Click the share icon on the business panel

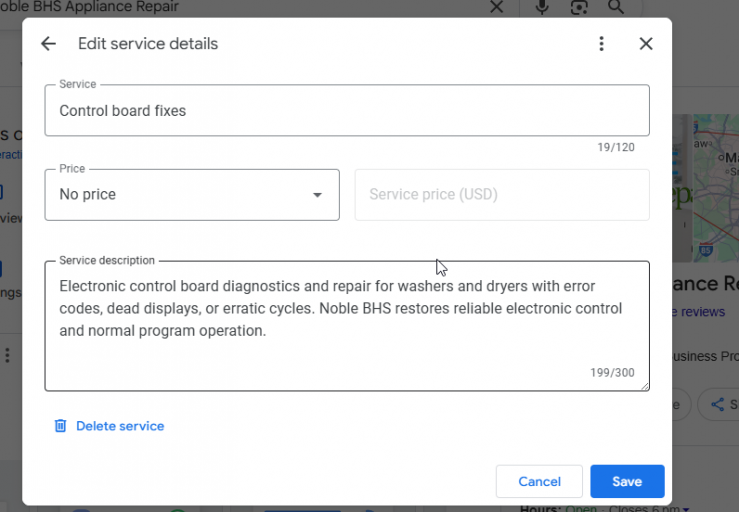point(717,405)
